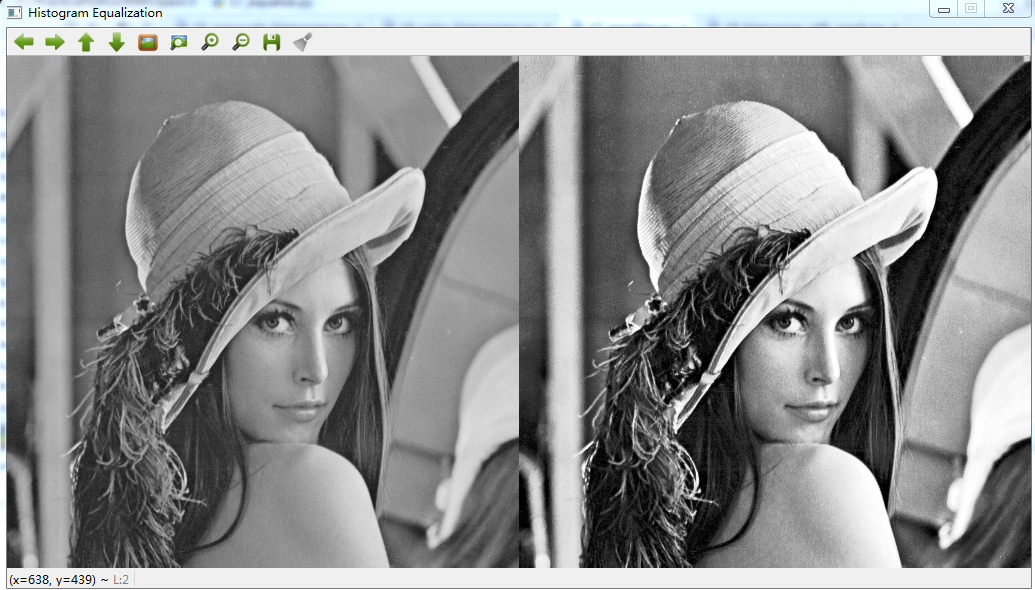Click the window icon in the title bar
The width and height of the screenshot is (1035, 590).
pyautogui.click(x=14, y=12)
